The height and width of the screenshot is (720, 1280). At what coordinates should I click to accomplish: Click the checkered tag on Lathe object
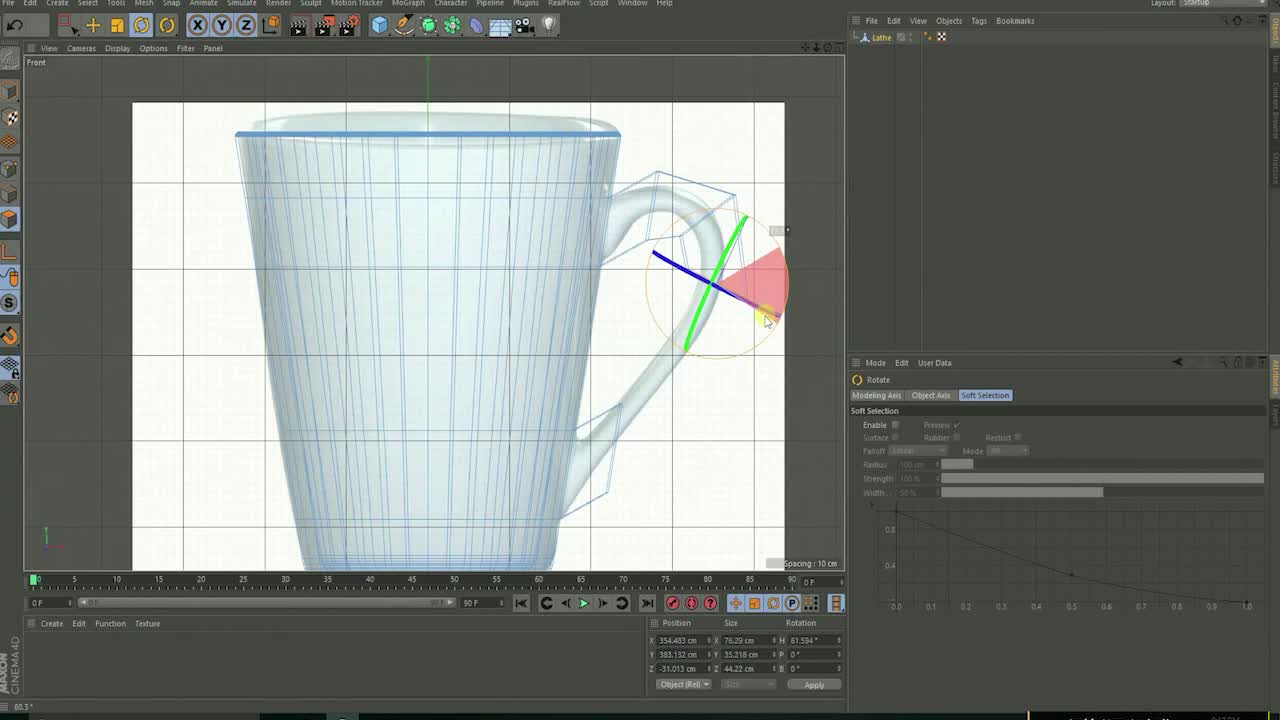[x=942, y=37]
